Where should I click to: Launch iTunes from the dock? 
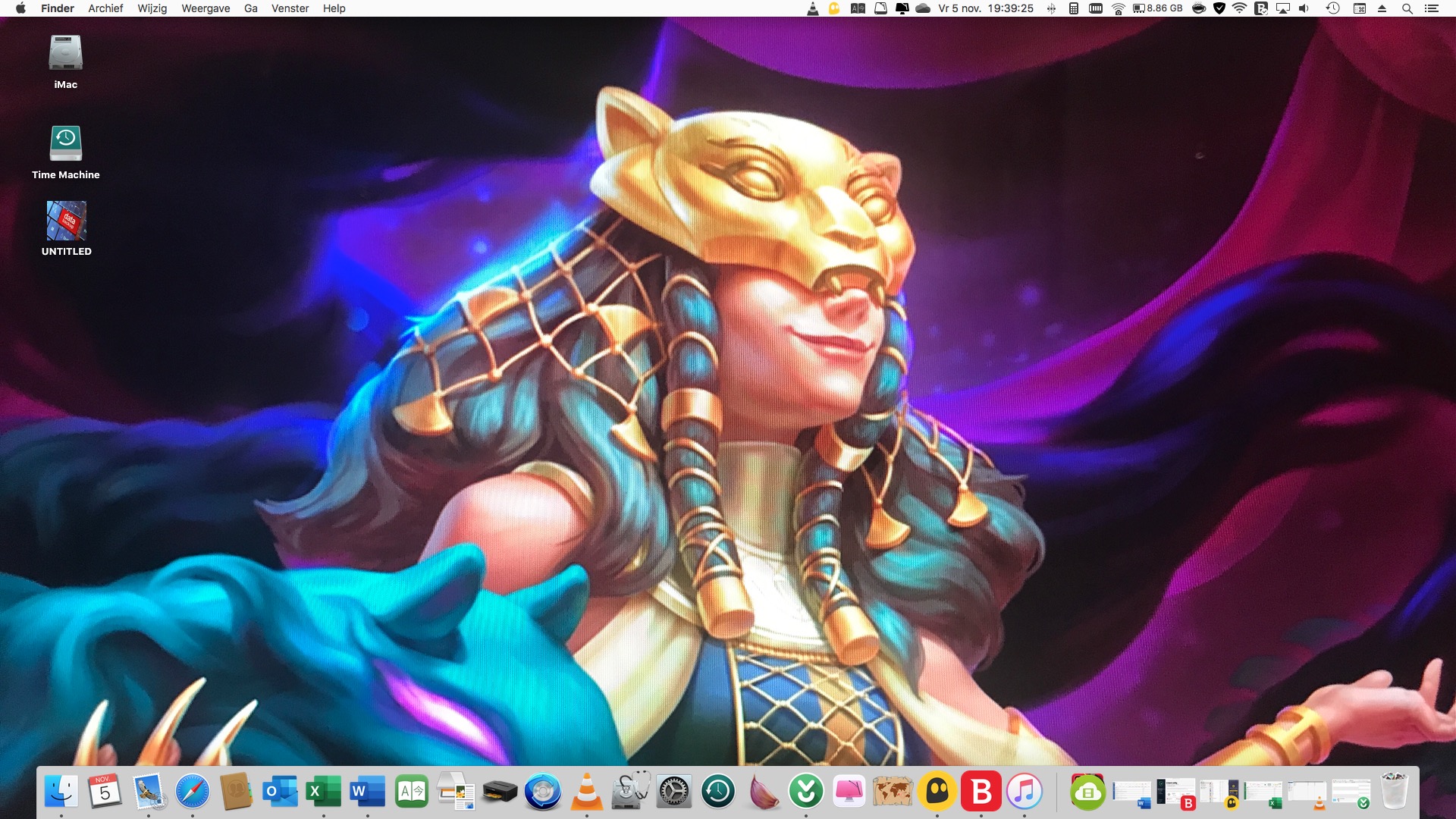click(x=1025, y=792)
